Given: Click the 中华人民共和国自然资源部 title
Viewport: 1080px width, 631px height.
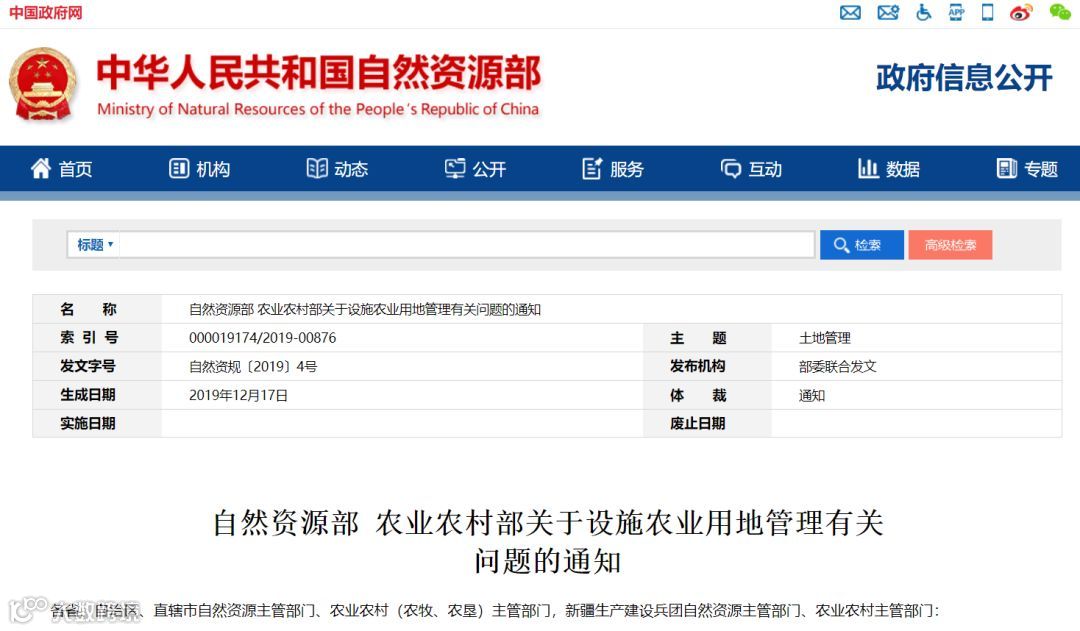Looking at the screenshot, I should (x=319, y=72).
